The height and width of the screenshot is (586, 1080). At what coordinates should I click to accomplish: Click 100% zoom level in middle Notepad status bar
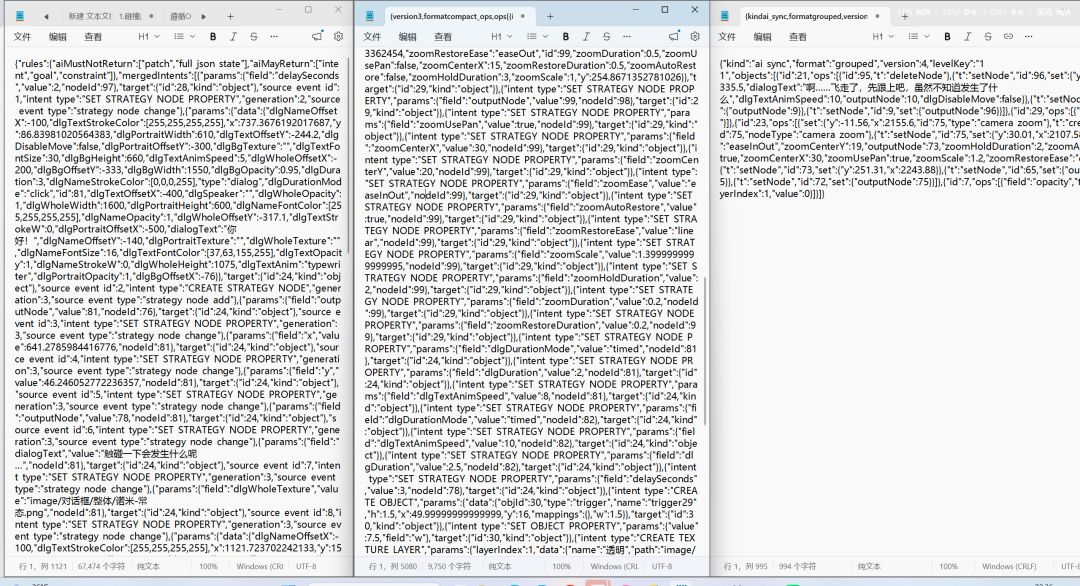pyautogui.click(x=561, y=567)
